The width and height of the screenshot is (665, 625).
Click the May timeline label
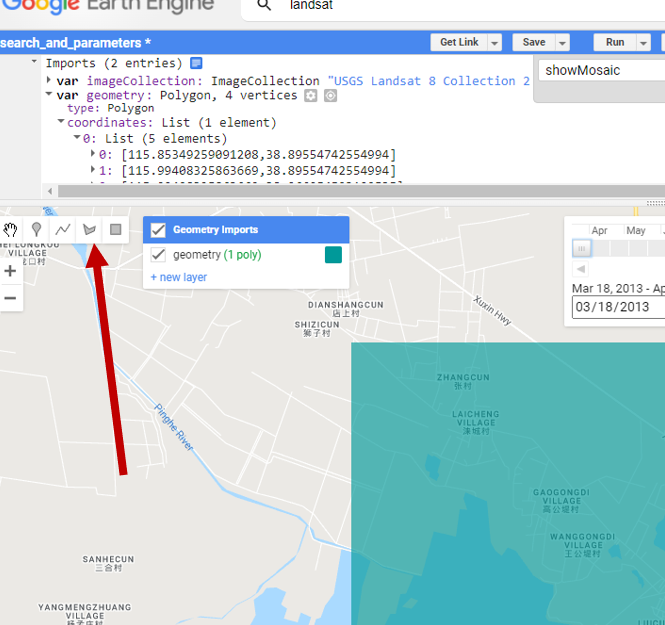(636, 231)
